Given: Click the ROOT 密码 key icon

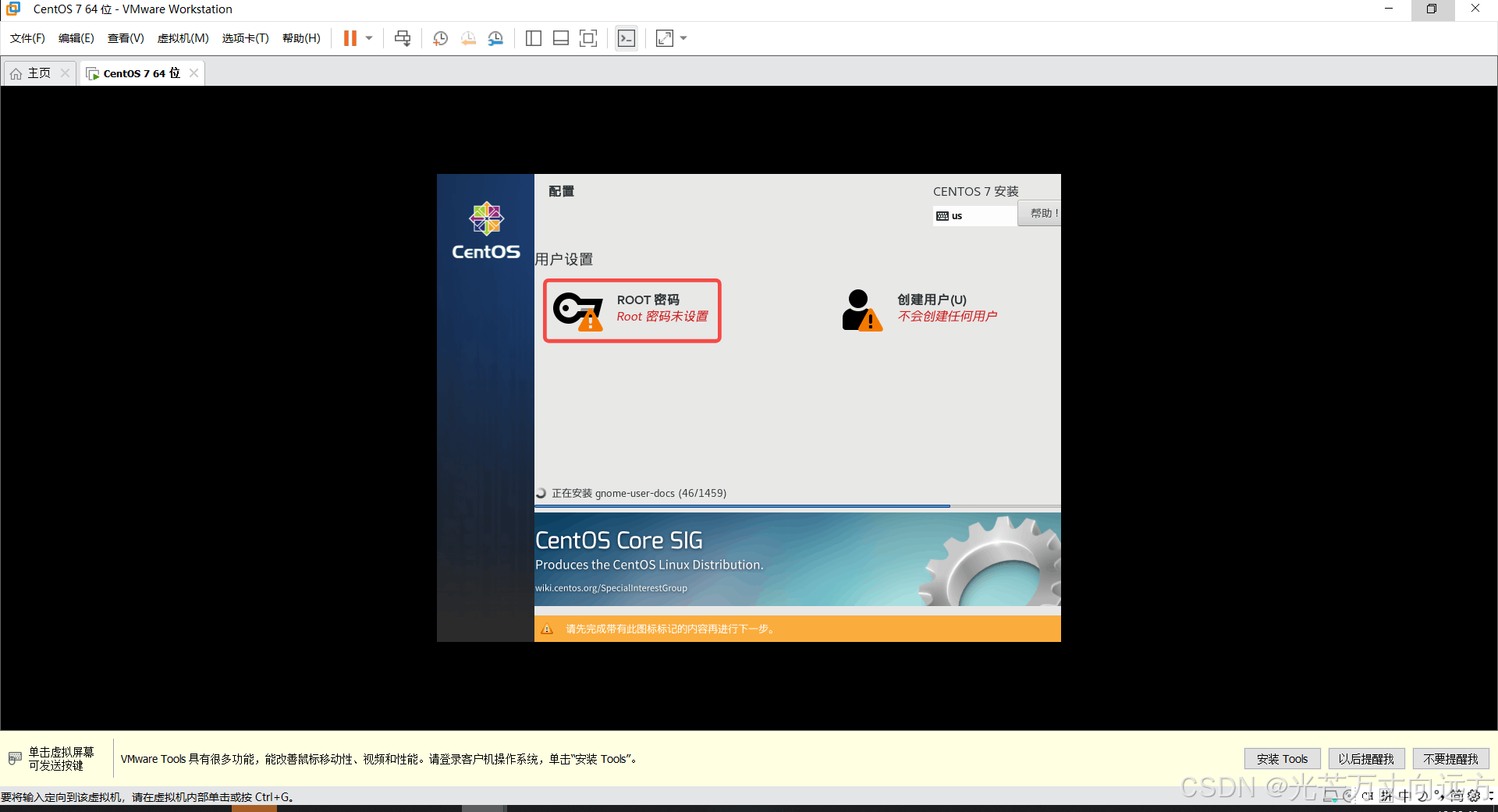Looking at the screenshot, I should click(578, 310).
